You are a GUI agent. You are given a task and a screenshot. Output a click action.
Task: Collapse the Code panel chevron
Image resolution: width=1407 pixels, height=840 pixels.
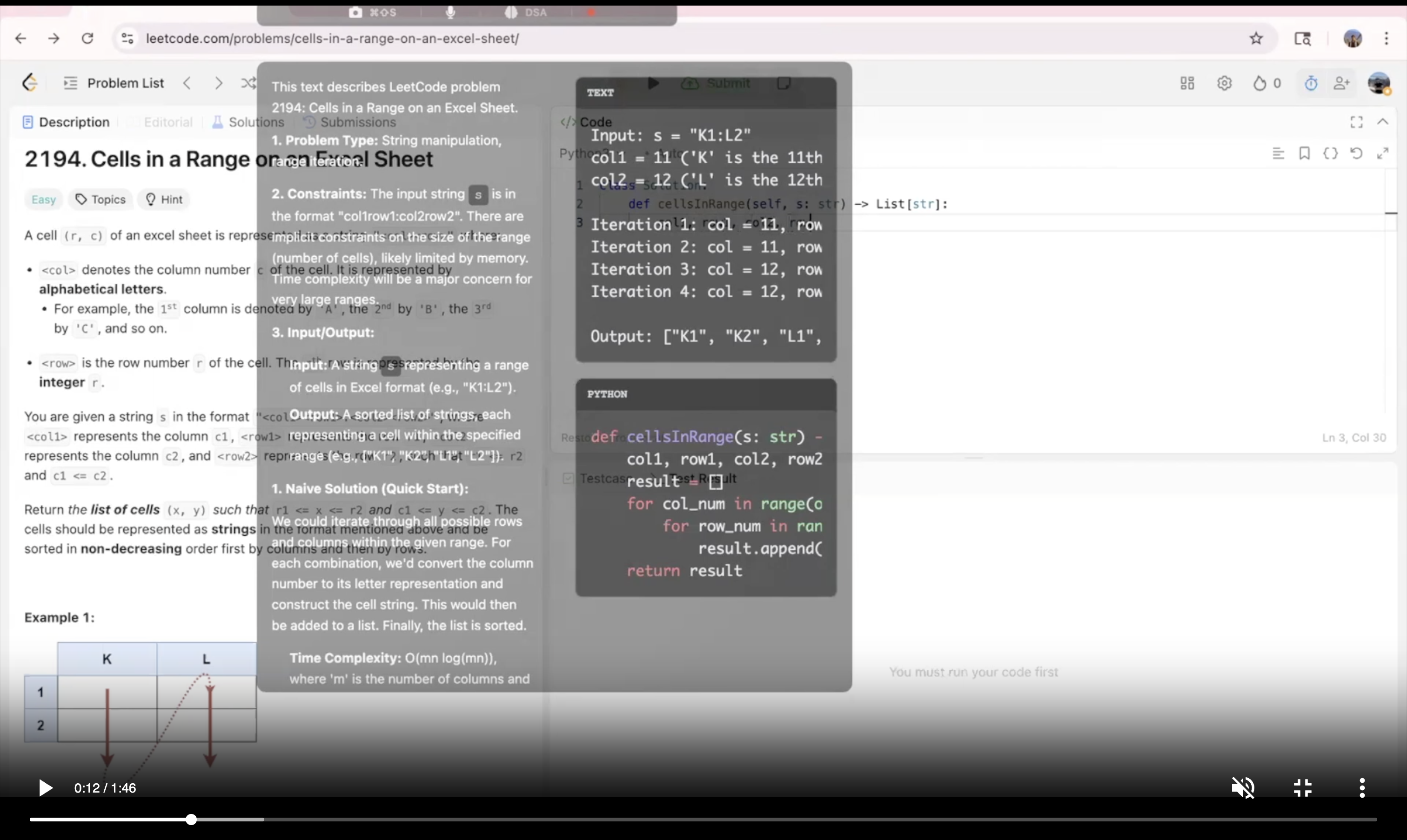click(1383, 122)
